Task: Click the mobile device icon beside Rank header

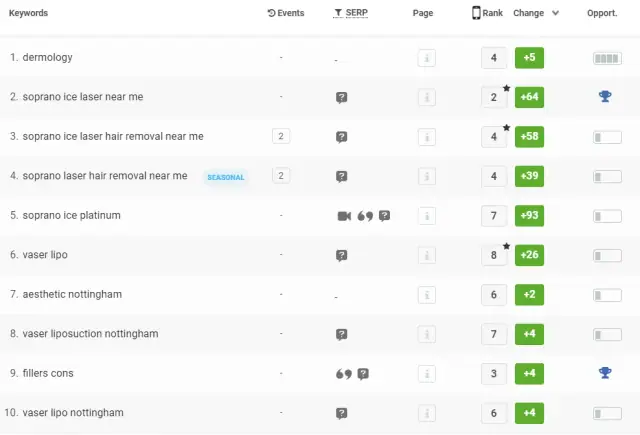Action: click(476, 13)
